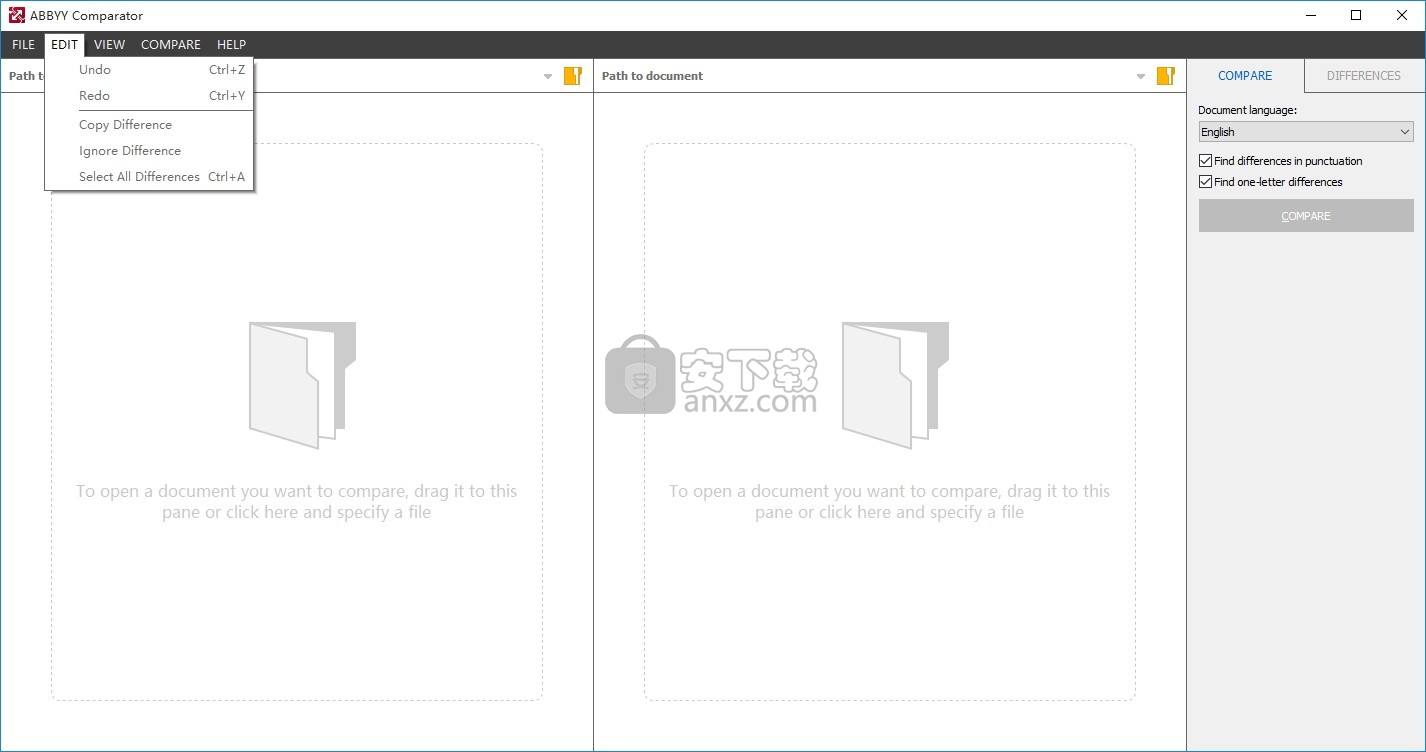Expand left pane document path dropdown arrow
Viewport: 1426px width, 752px height.
pos(548,77)
